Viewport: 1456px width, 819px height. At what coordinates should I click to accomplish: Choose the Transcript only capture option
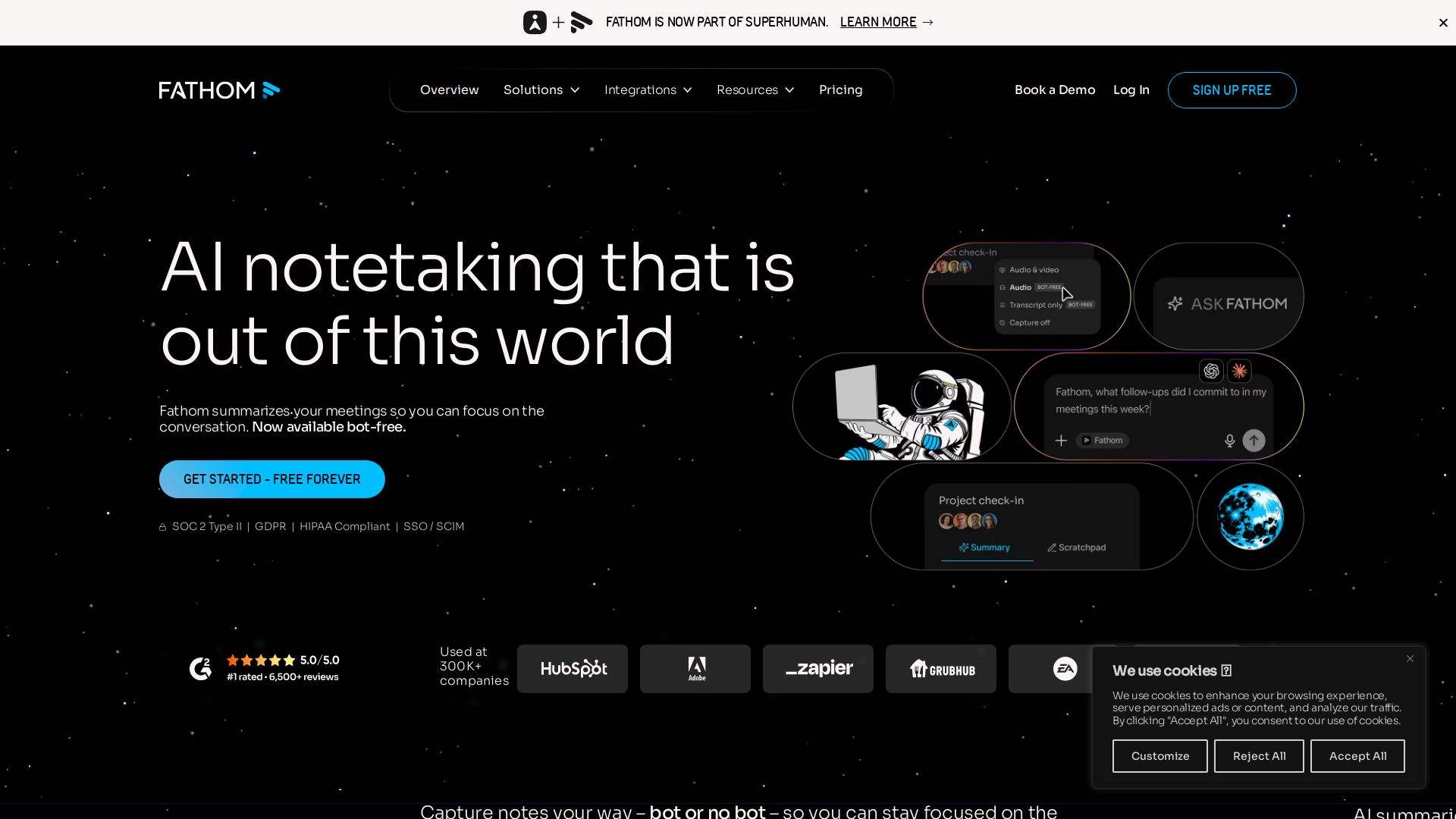click(1046, 305)
